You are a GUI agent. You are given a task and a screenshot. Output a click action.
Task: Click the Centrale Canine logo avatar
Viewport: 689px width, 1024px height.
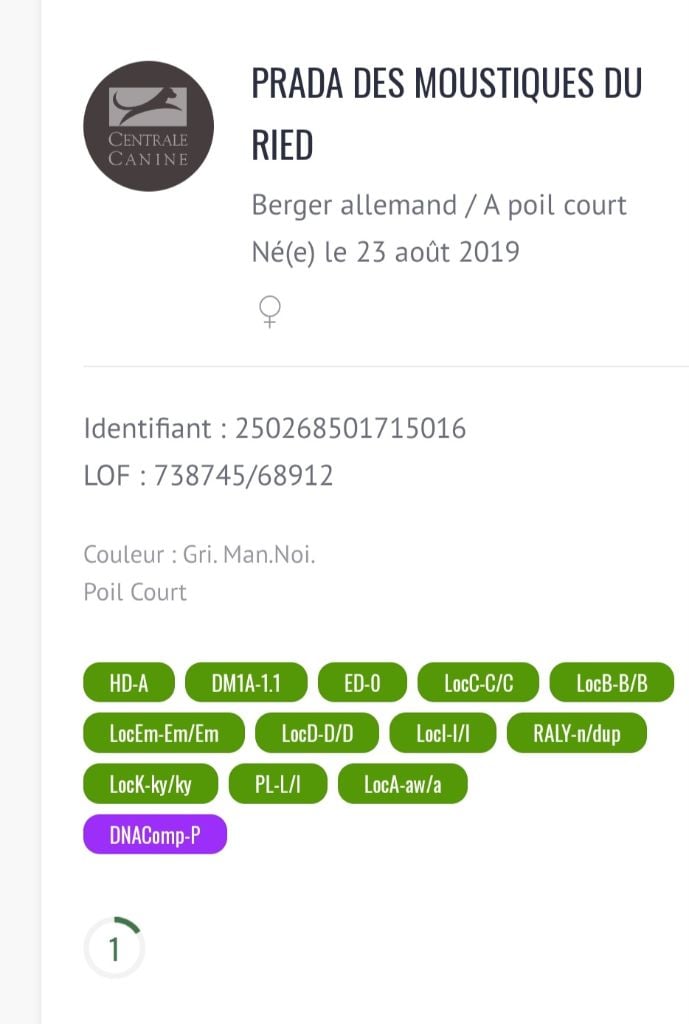click(148, 126)
